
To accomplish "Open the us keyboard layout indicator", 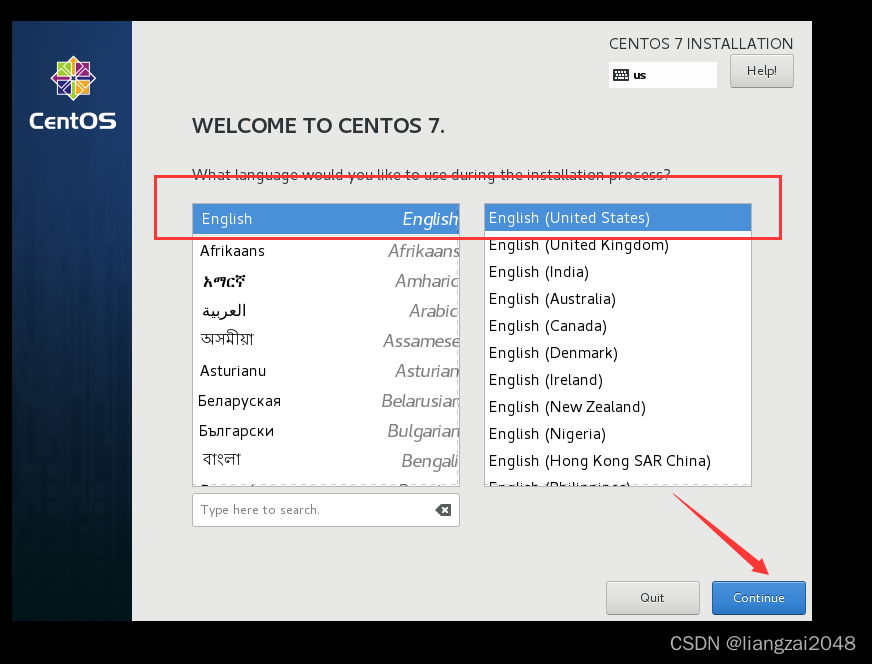I will coord(662,75).
